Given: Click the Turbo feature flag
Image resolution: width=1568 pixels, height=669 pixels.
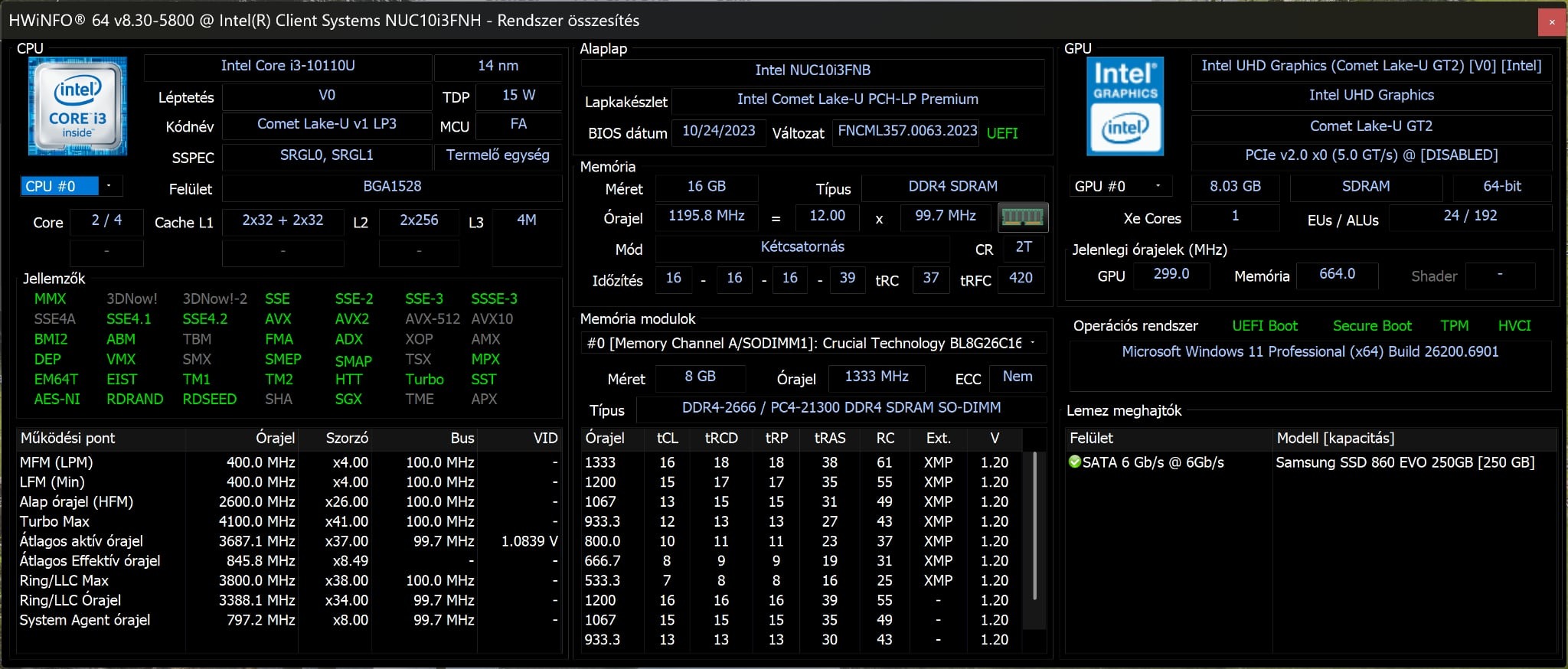Looking at the screenshot, I should point(424,380).
